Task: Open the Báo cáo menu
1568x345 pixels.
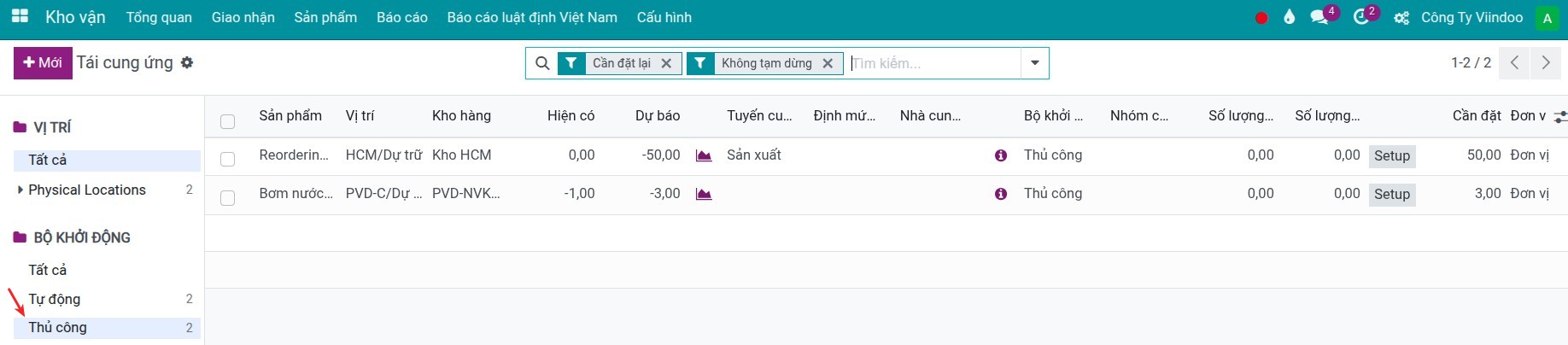Action: [x=402, y=17]
